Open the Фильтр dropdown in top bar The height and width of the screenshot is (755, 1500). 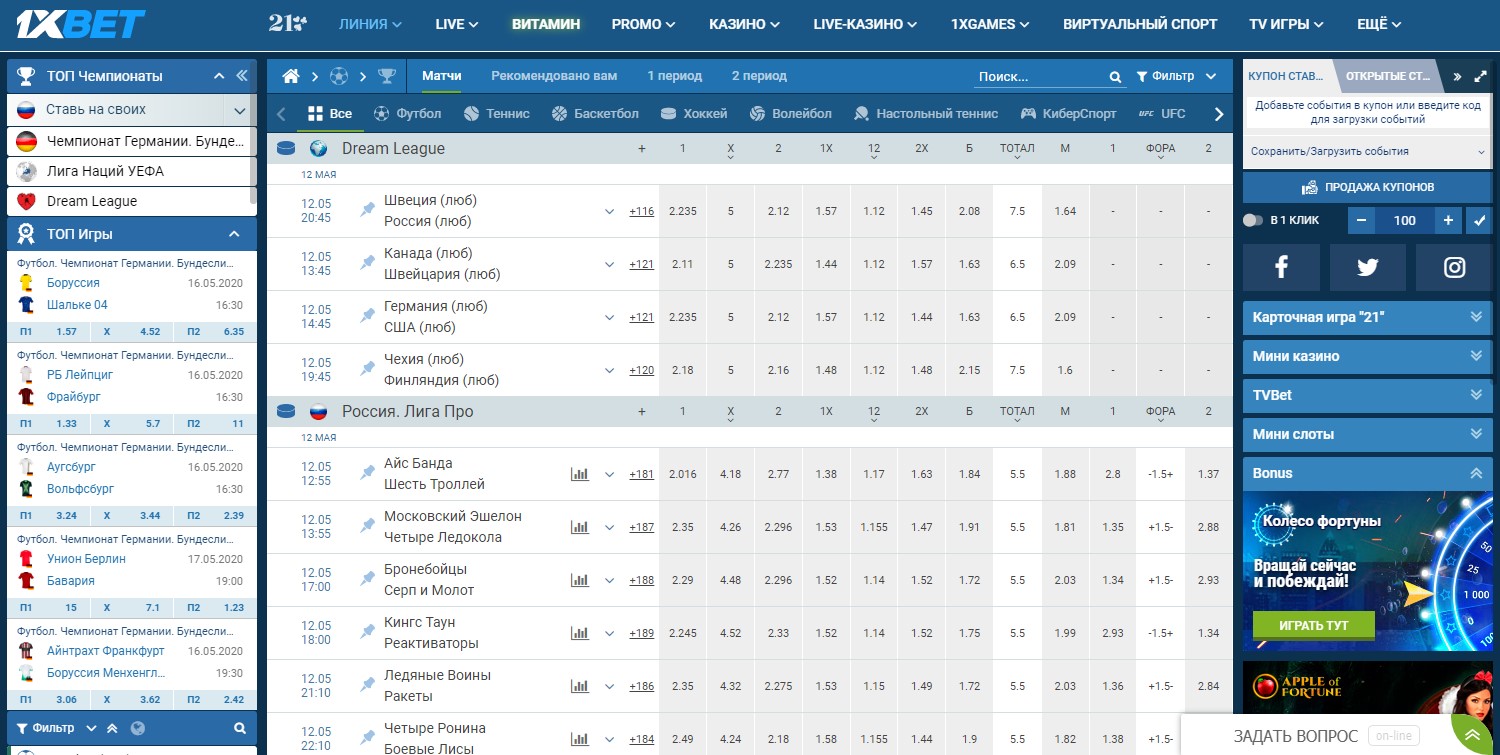coord(1176,76)
